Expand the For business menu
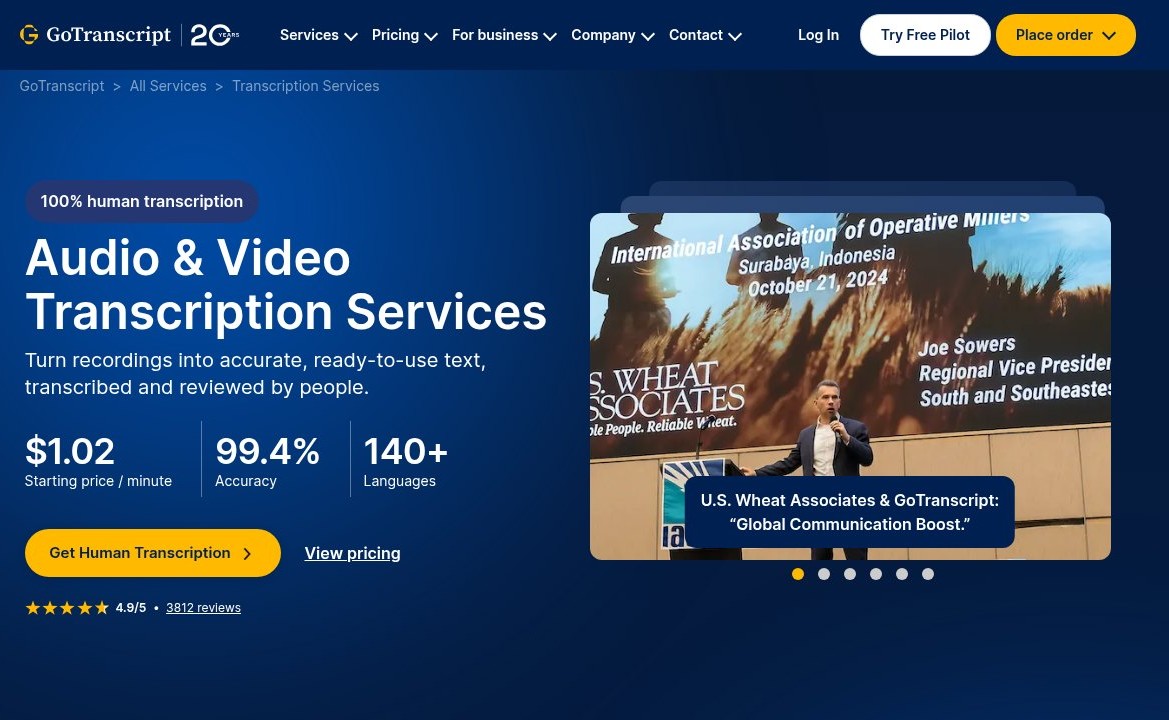The image size is (1169, 720). pyautogui.click(x=504, y=35)
